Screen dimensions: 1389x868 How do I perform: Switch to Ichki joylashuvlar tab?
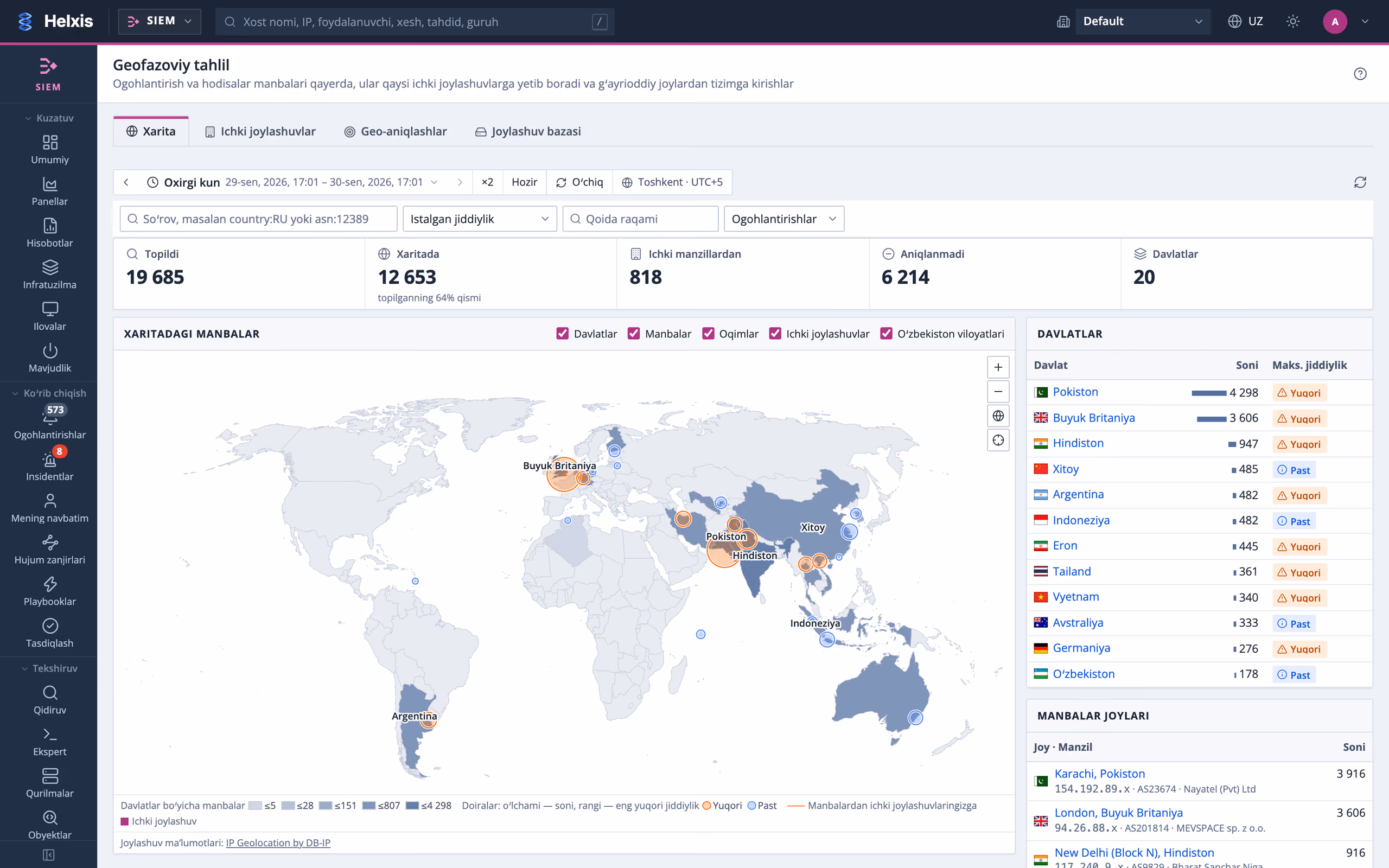pyautogui.click(x=260, y=131)
